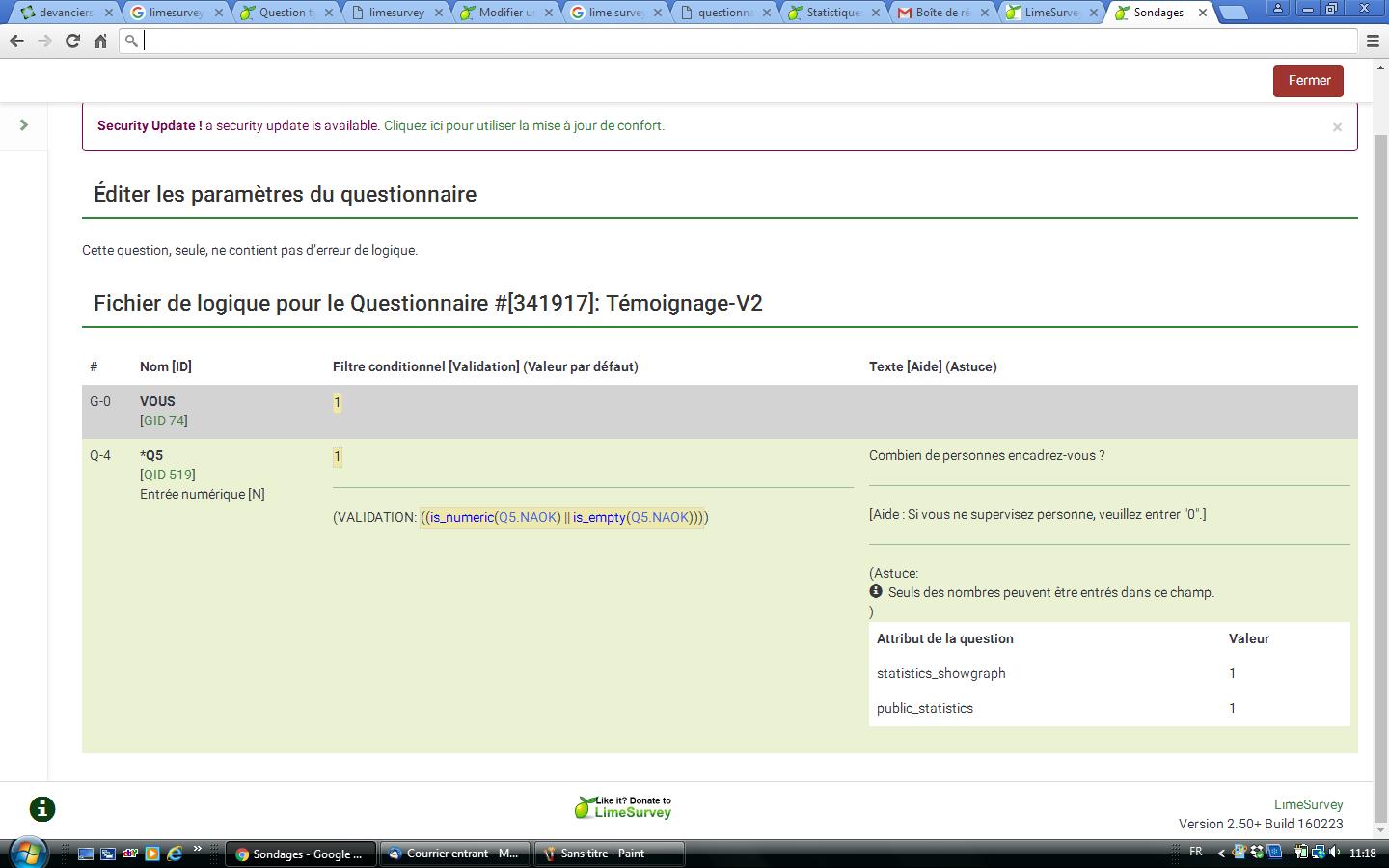1389x868 pixels.
Task: Expand the quick launch overflow chevron
Action: [198, 850]
